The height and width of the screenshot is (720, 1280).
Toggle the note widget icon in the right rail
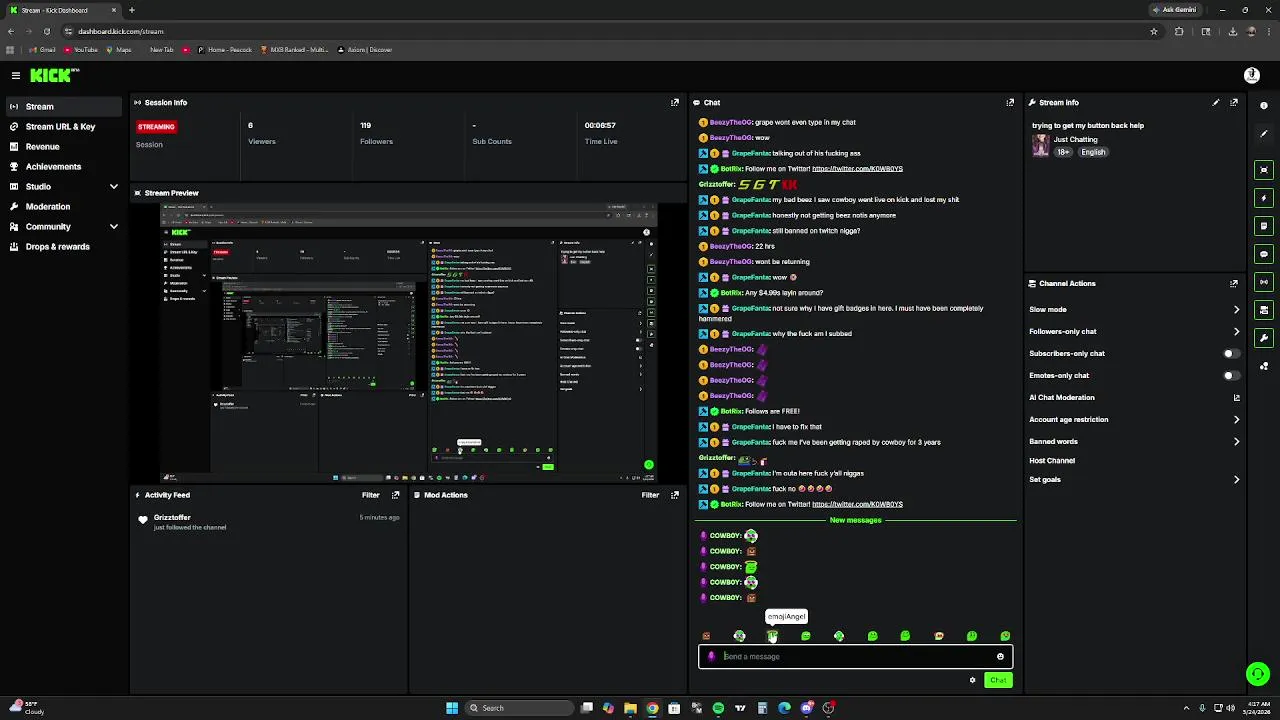1264,226
